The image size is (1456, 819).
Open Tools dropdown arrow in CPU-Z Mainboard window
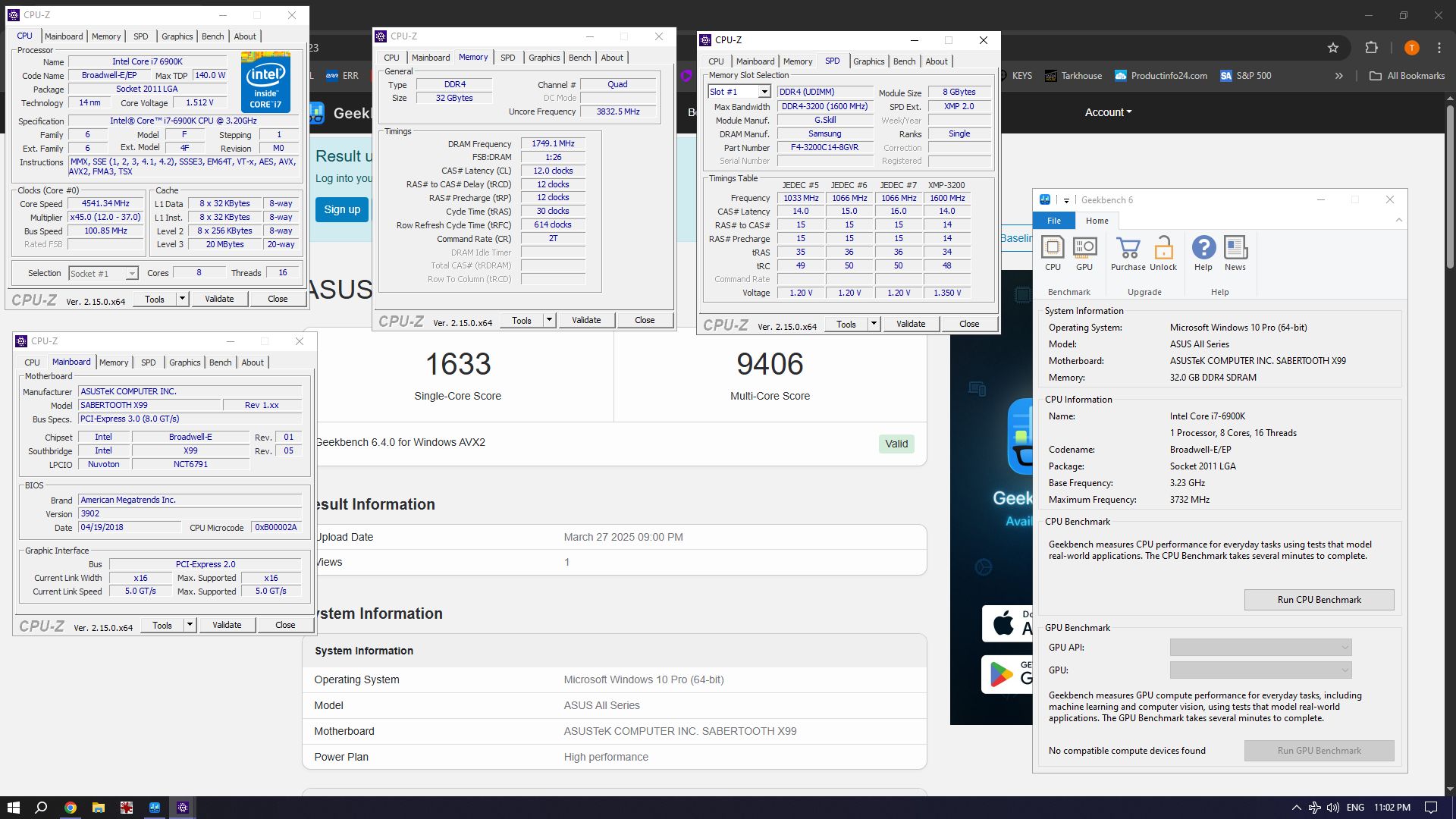190,625
